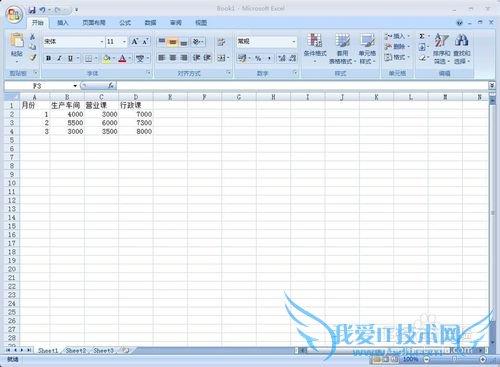Decrease font size with small A

point(145,42)
